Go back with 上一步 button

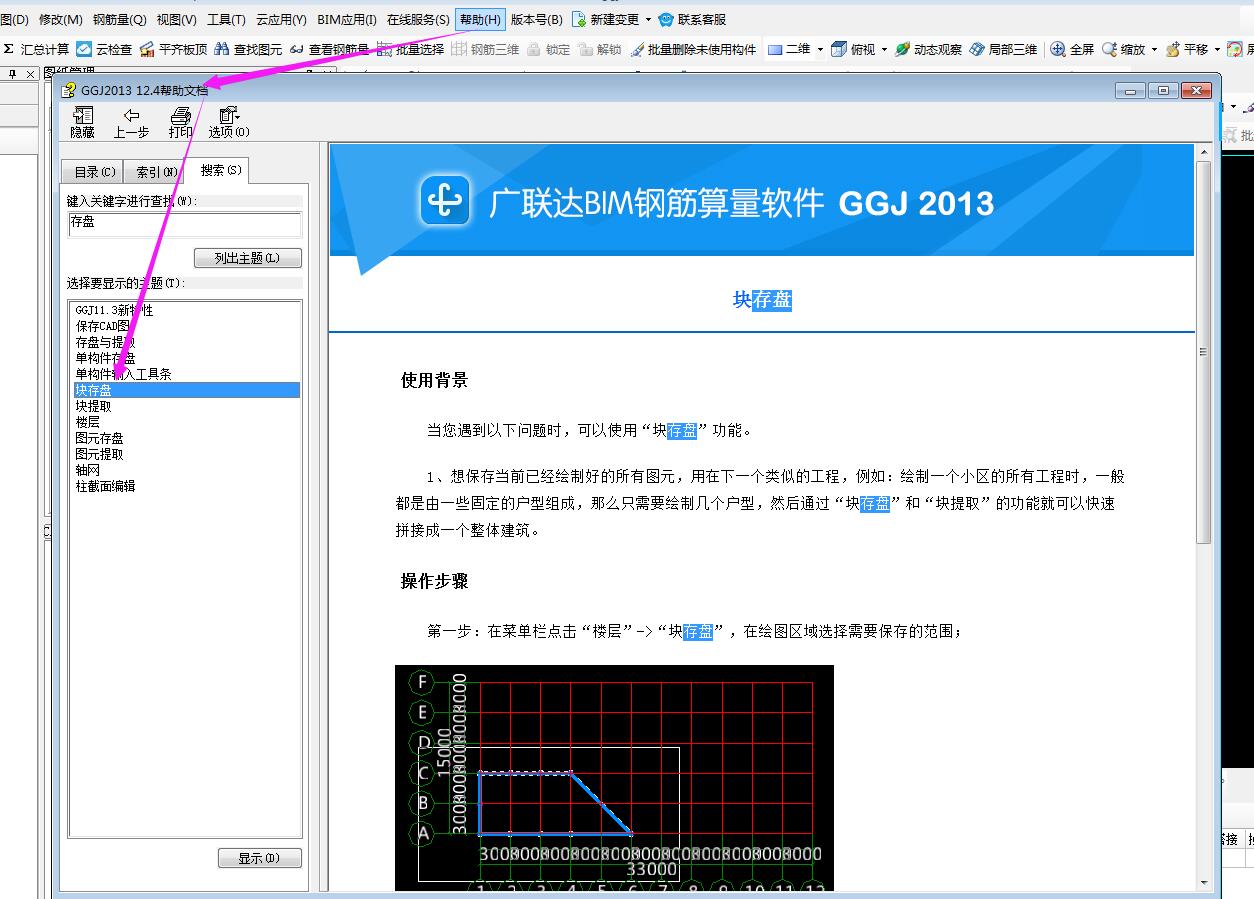131,122
